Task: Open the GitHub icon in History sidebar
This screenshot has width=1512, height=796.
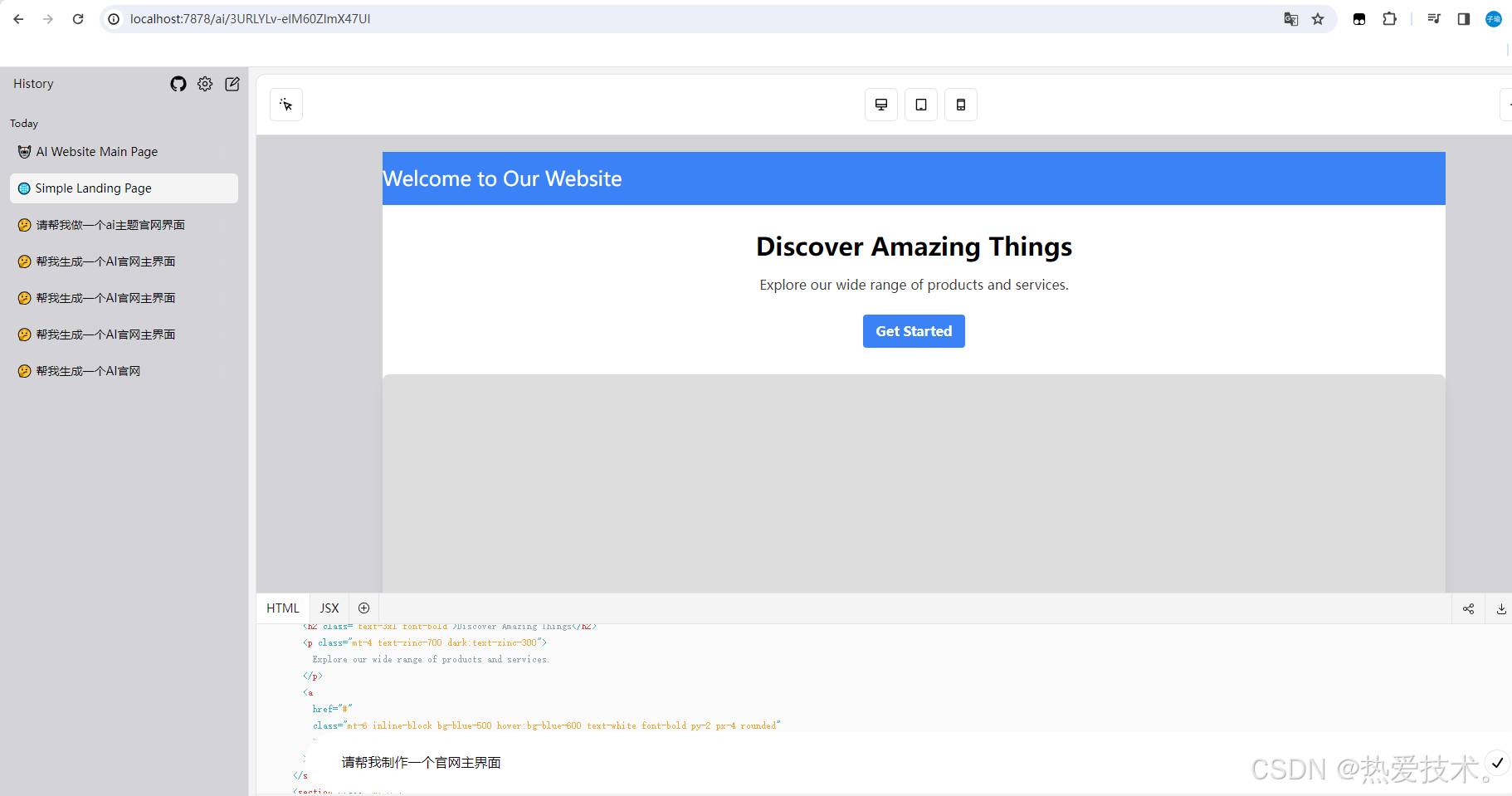Action: tap(178, 84)
